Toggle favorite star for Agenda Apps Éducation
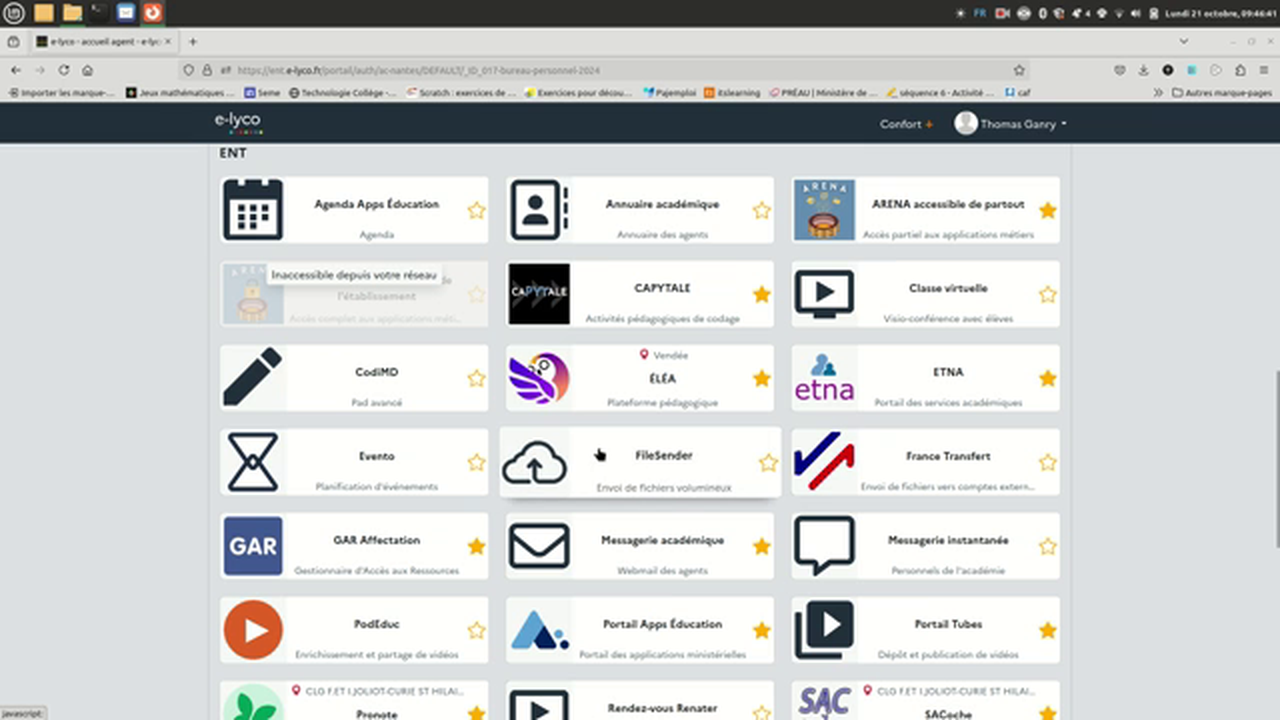Viewport: 1280px width, 720px height. 476,211
